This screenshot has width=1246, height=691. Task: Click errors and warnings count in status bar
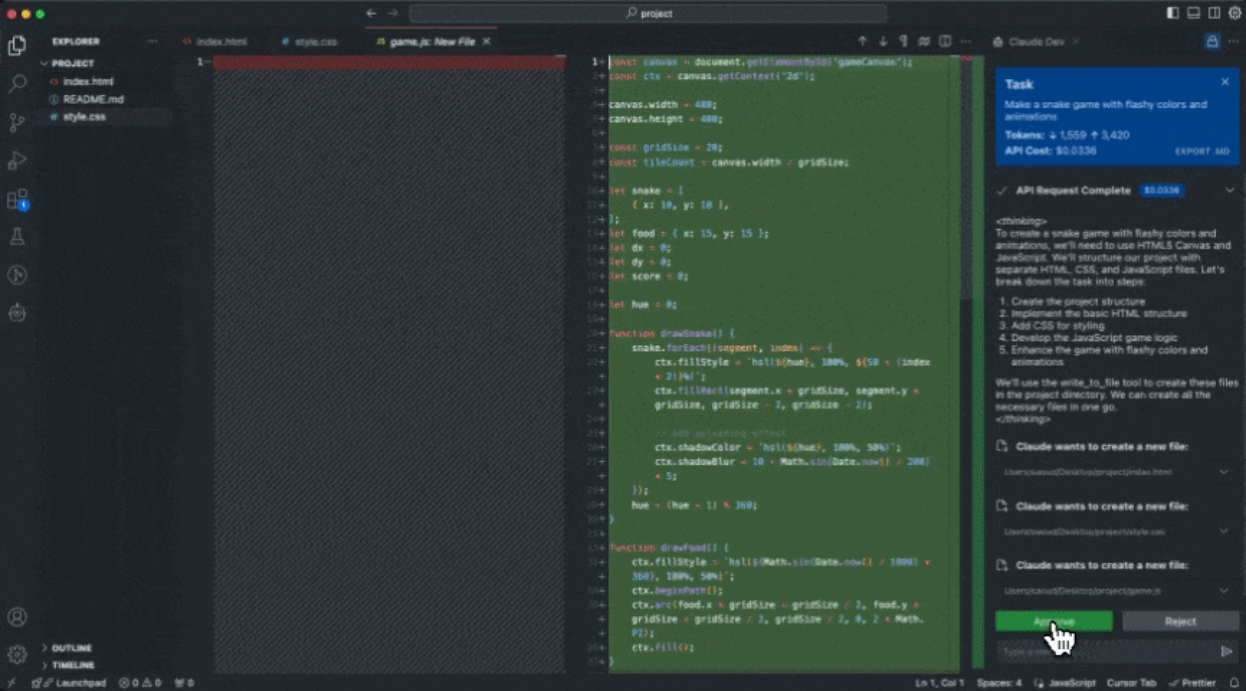[140, 683]
